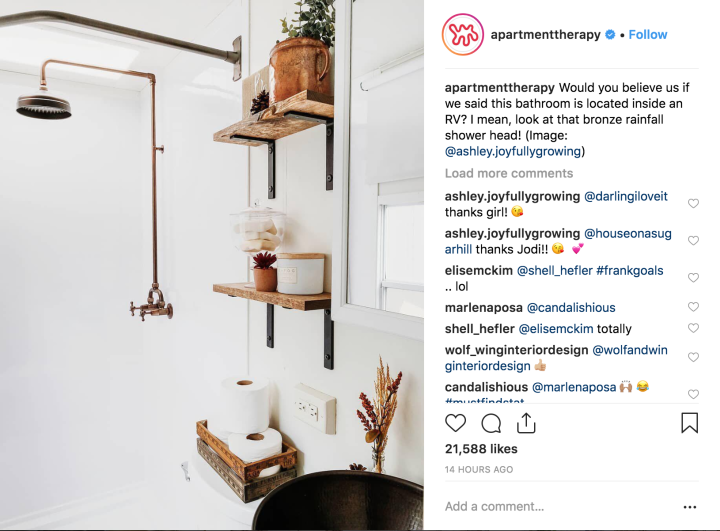
Task: Expand Load more comments
Action: [x=509, y=173]
